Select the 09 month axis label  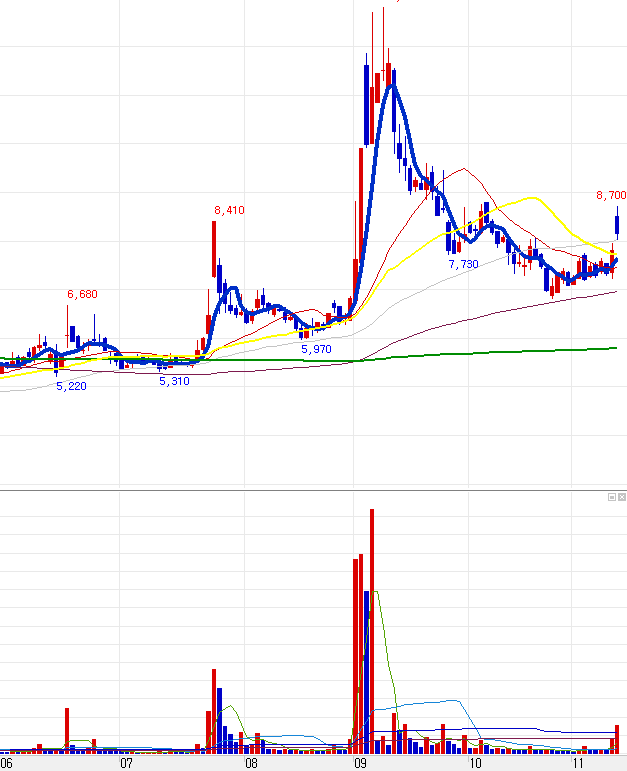pos(360,763)
